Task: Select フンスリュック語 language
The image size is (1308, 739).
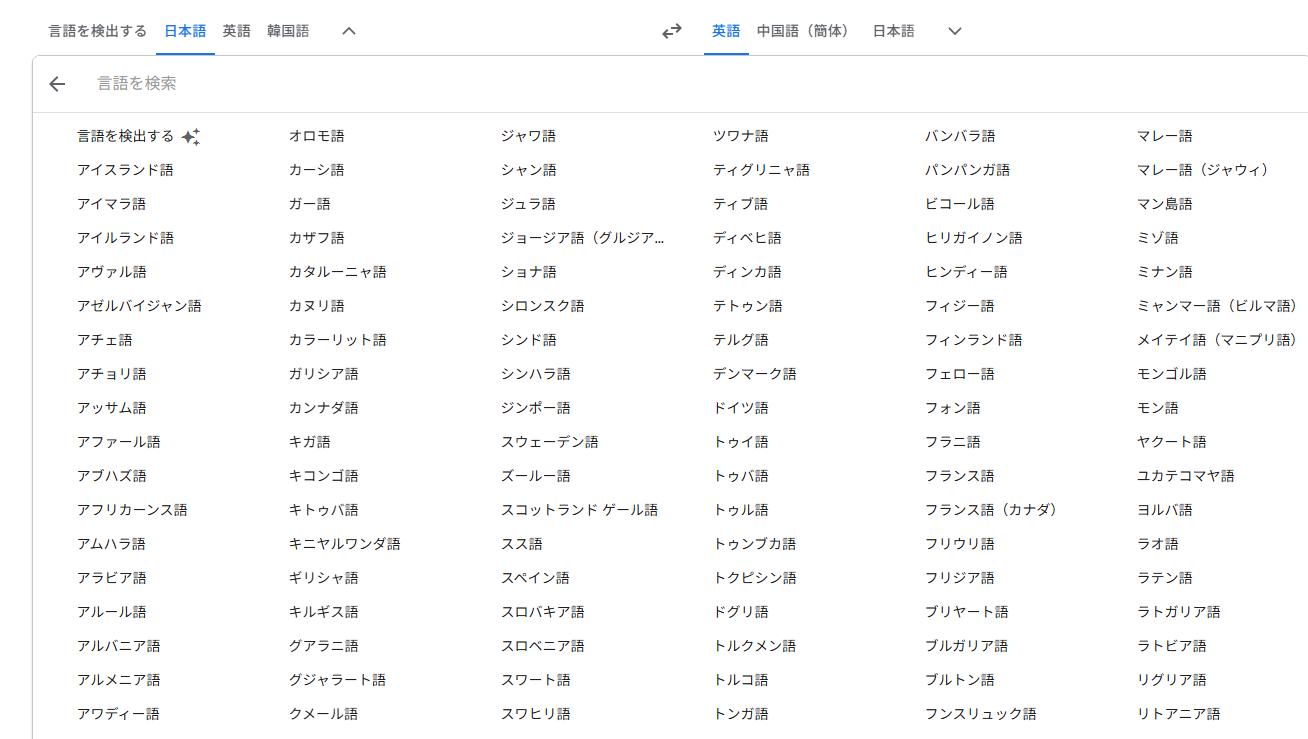Action: coord(980,714)
